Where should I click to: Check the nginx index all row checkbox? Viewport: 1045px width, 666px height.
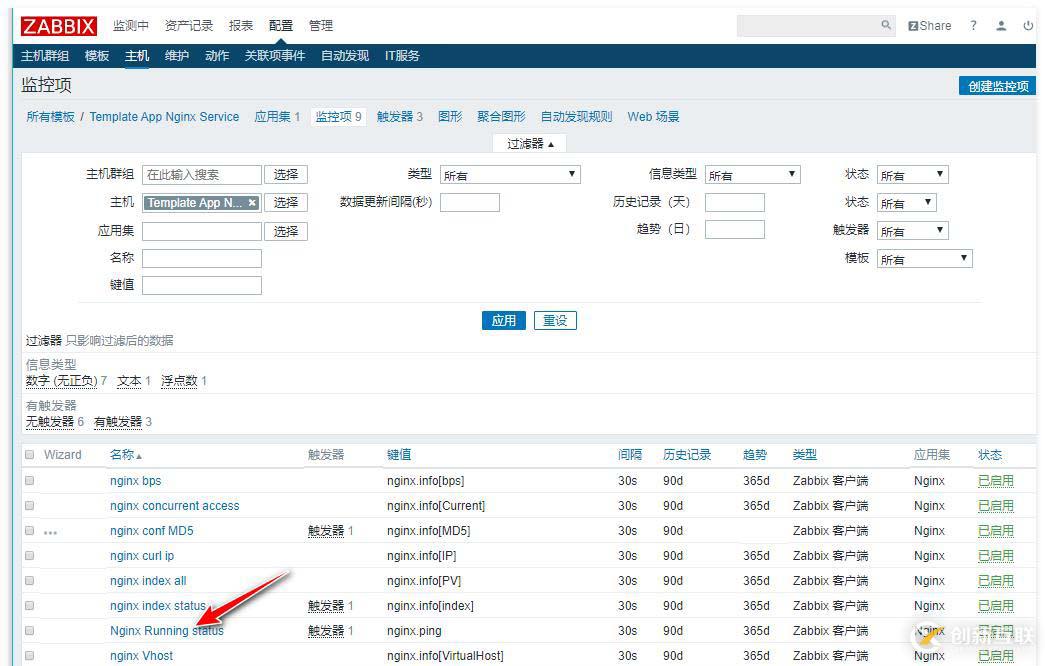point(29,581)
